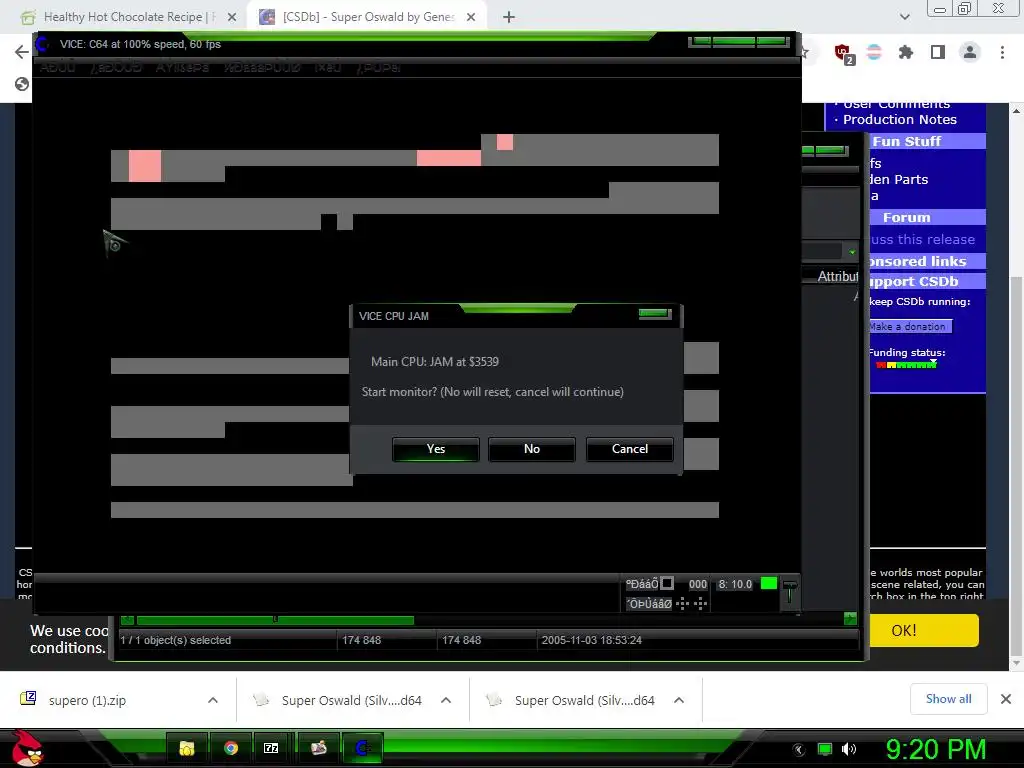Click the striped flag extension icon
This screenshot has width=1024, height=768.
click(874, 52)
